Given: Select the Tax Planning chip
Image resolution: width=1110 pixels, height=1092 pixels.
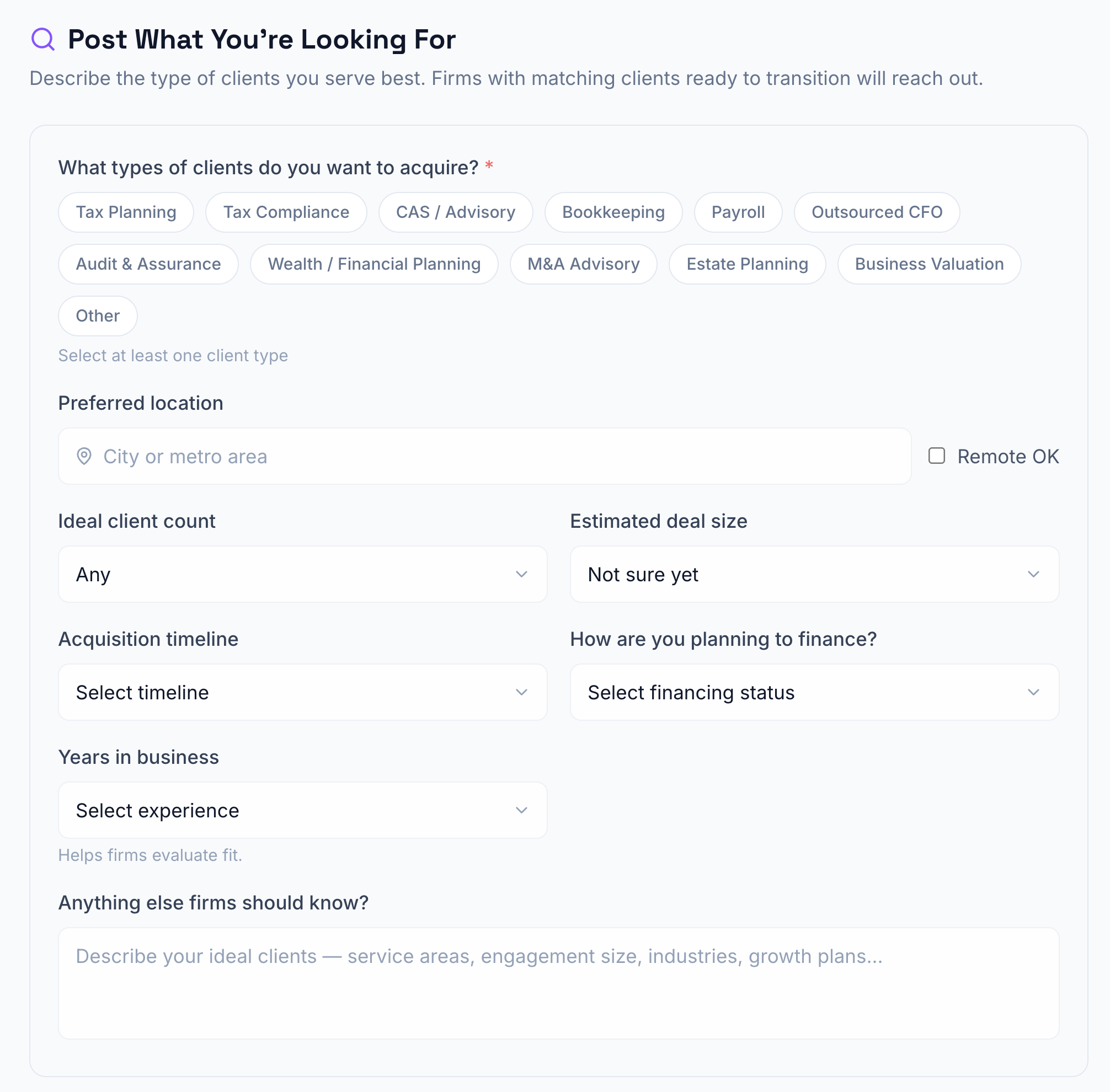Looking at the screenshot, I should 126,212.
